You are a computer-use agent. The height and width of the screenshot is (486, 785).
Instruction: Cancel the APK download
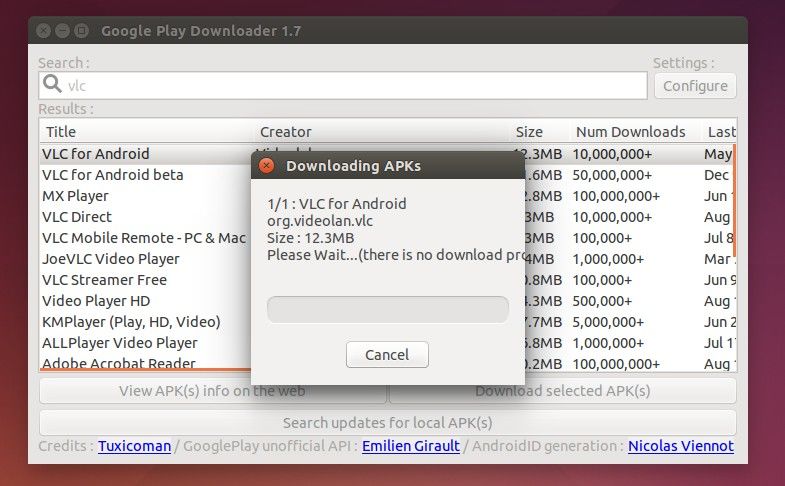click(387, 354)
